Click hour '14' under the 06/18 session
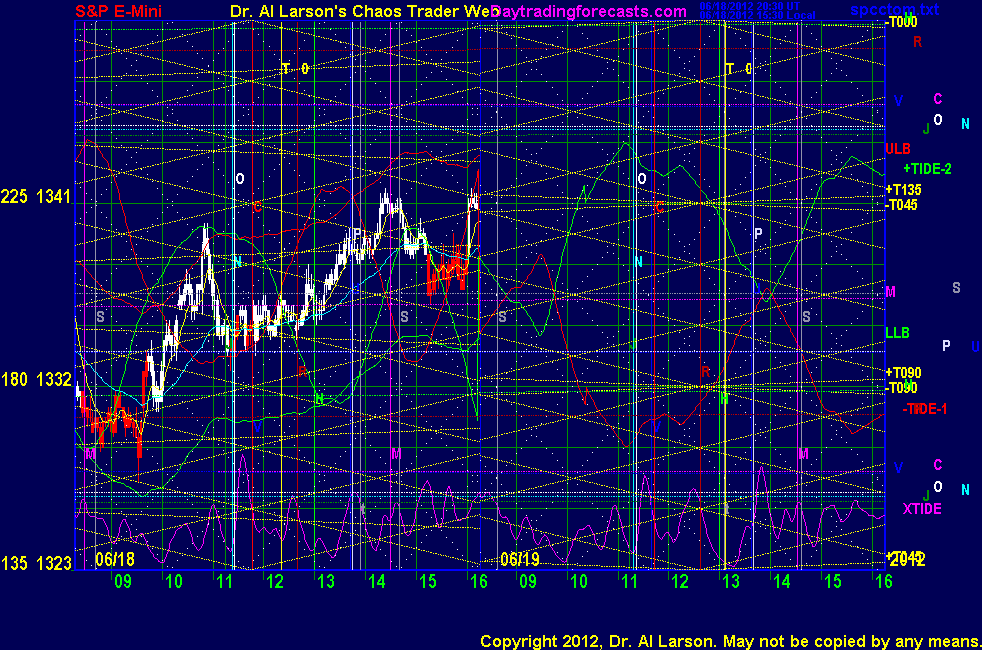 [x=377, y=582]
